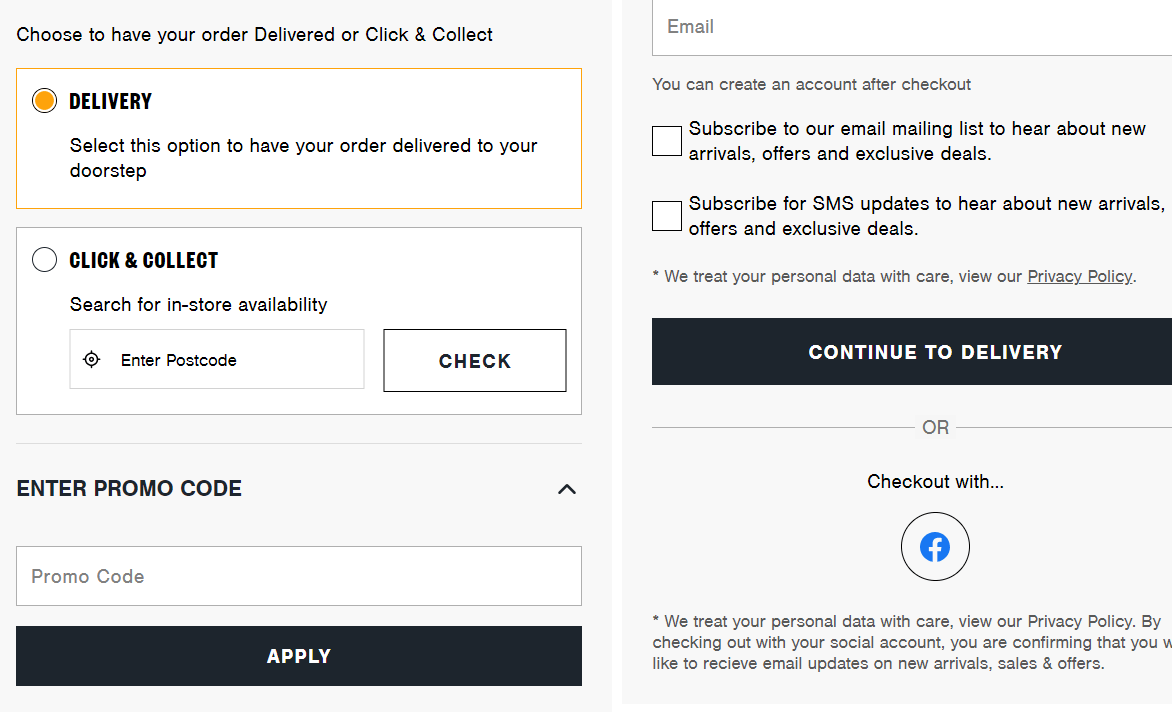Screen dimensions: 1172x712
Task: Click the Enter Postcode field
Action: point(216,358)
